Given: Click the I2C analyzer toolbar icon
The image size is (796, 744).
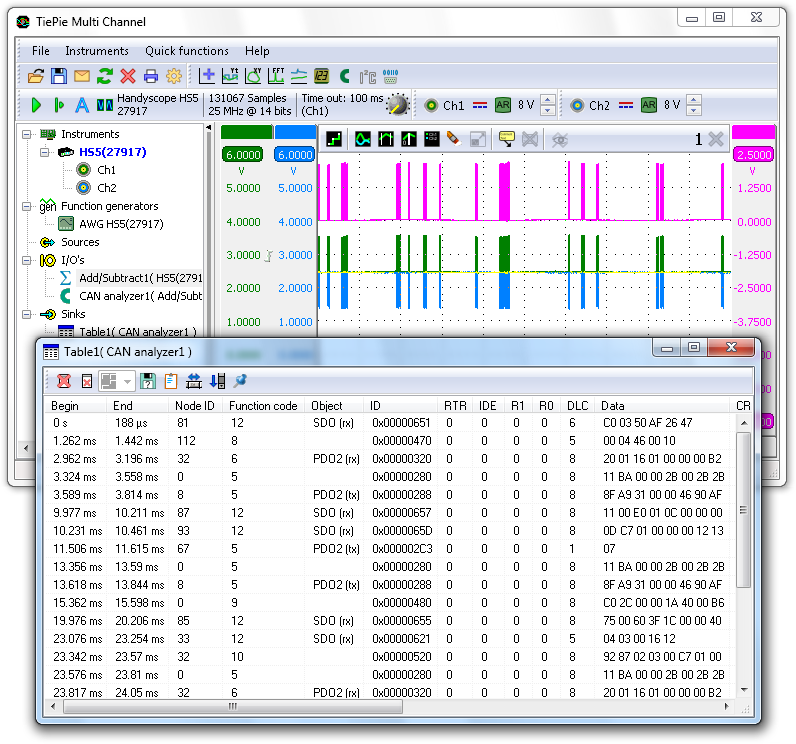Looking at the screenshot, I should [x=367, y=76].
